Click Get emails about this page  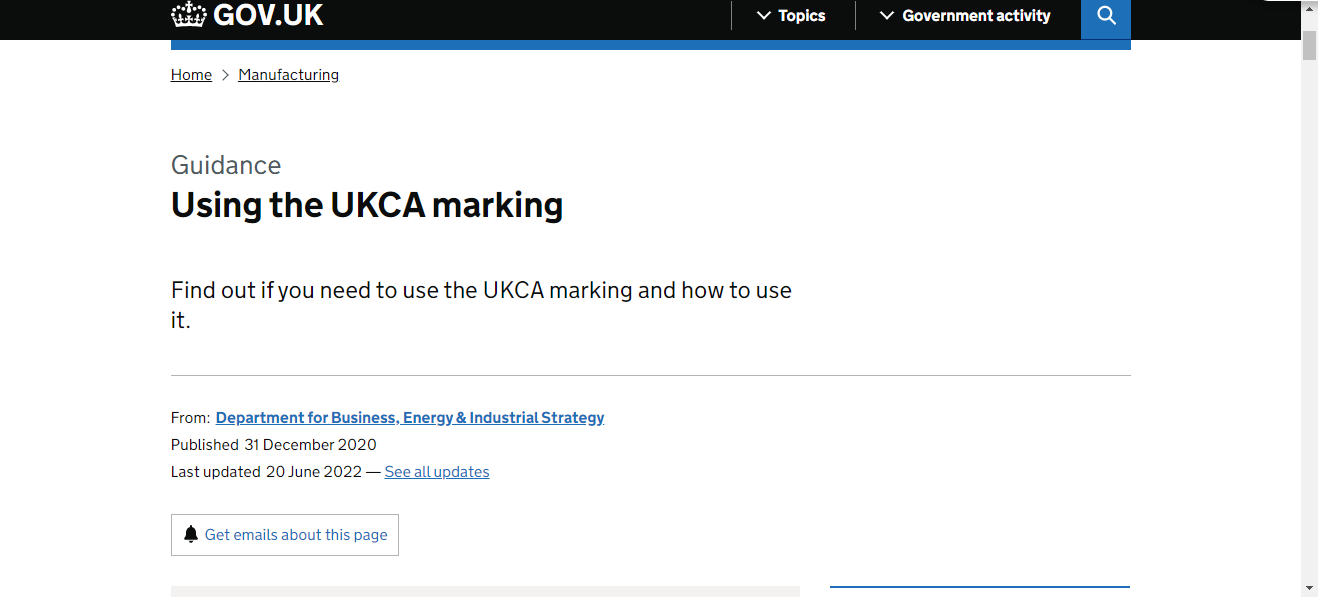(x=285, y=535)
